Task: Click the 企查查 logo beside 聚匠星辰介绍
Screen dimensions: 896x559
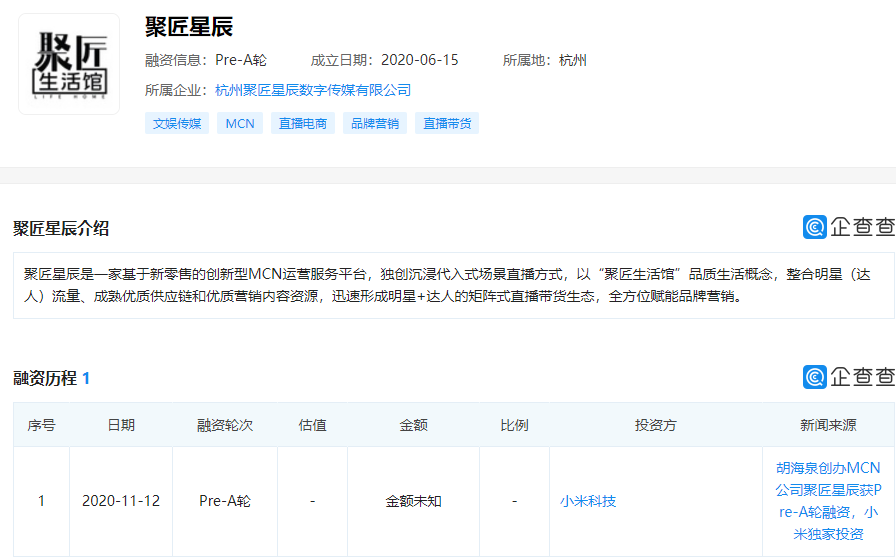Action: (849, 227)
